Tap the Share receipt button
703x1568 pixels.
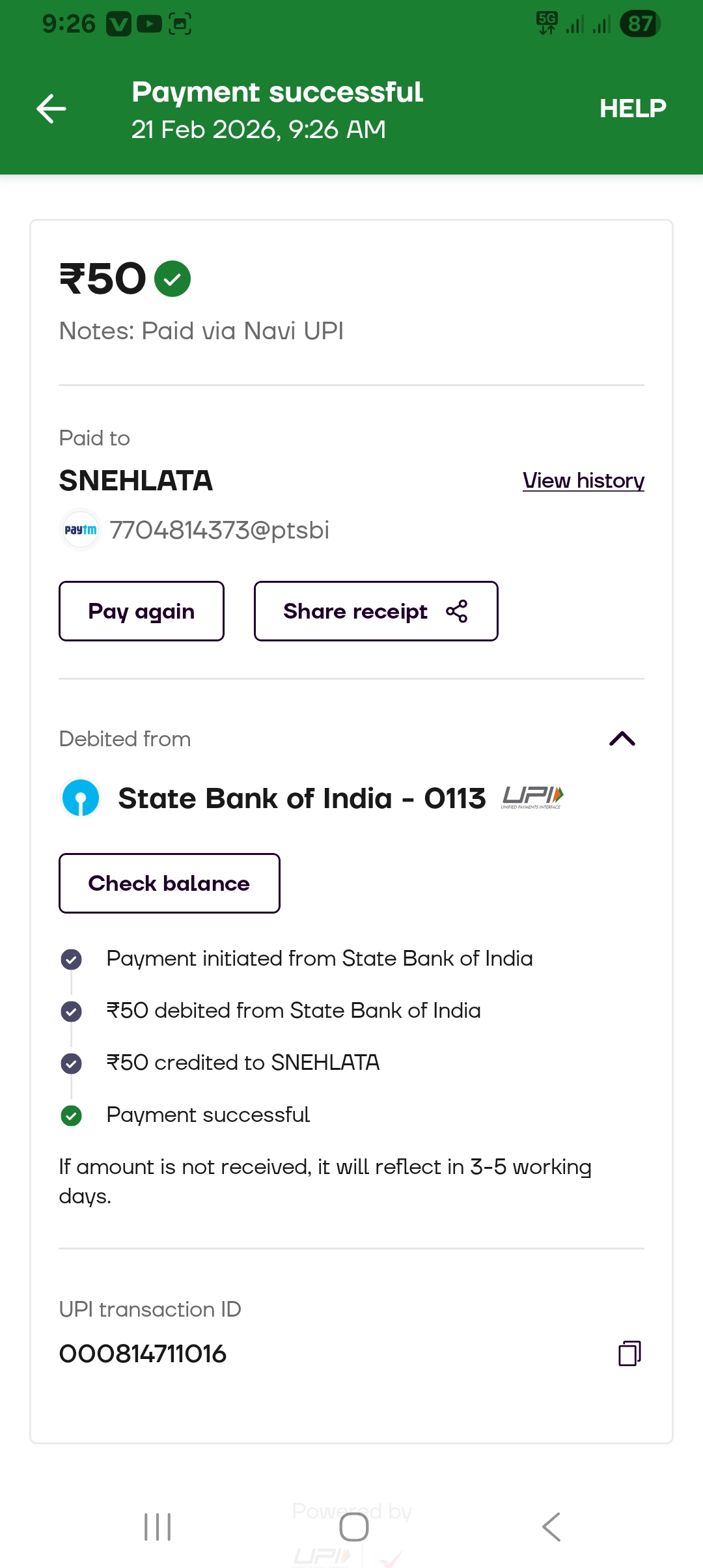376,611
